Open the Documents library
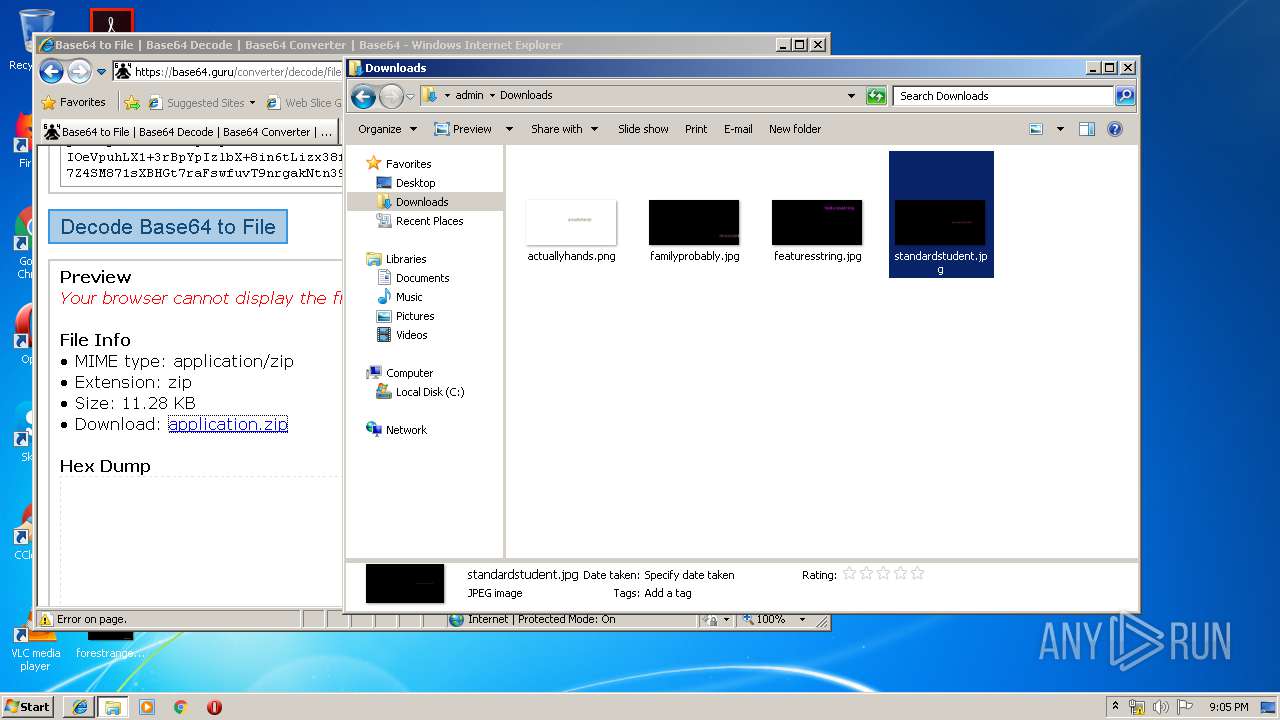The image size is (1280, 720). point(422,278)
